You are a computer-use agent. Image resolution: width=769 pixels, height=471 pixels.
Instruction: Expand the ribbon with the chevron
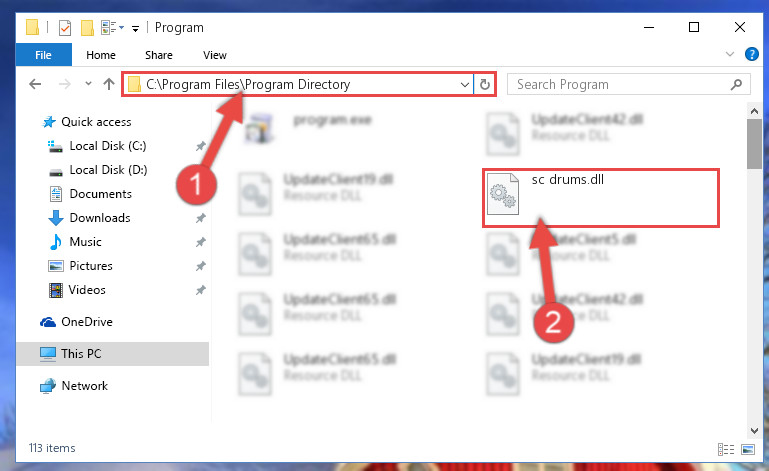[730, 54]
